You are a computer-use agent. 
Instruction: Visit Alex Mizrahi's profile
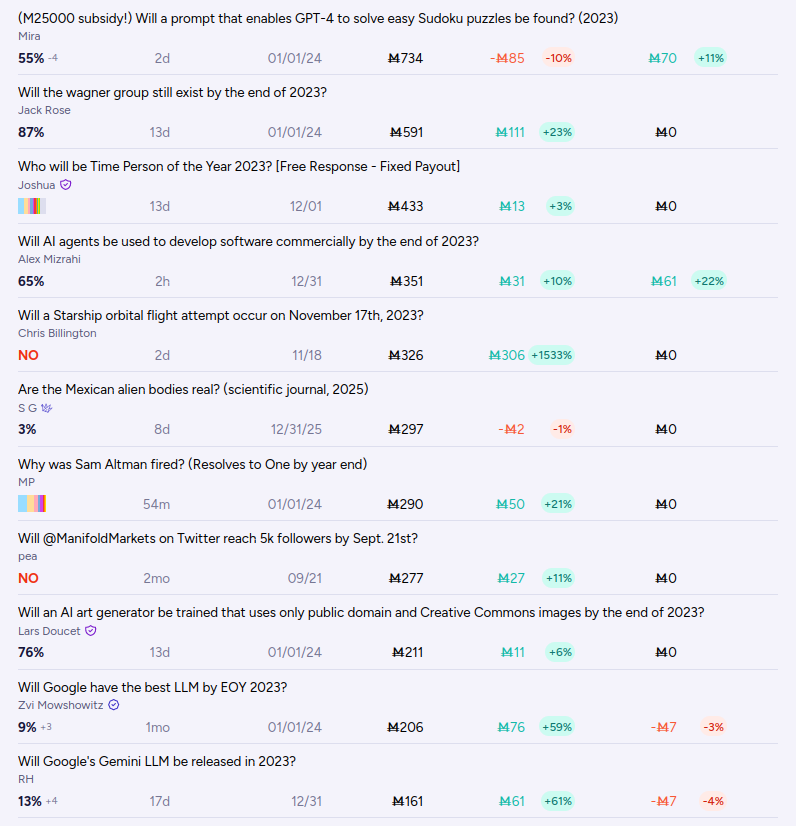[50, 259]
